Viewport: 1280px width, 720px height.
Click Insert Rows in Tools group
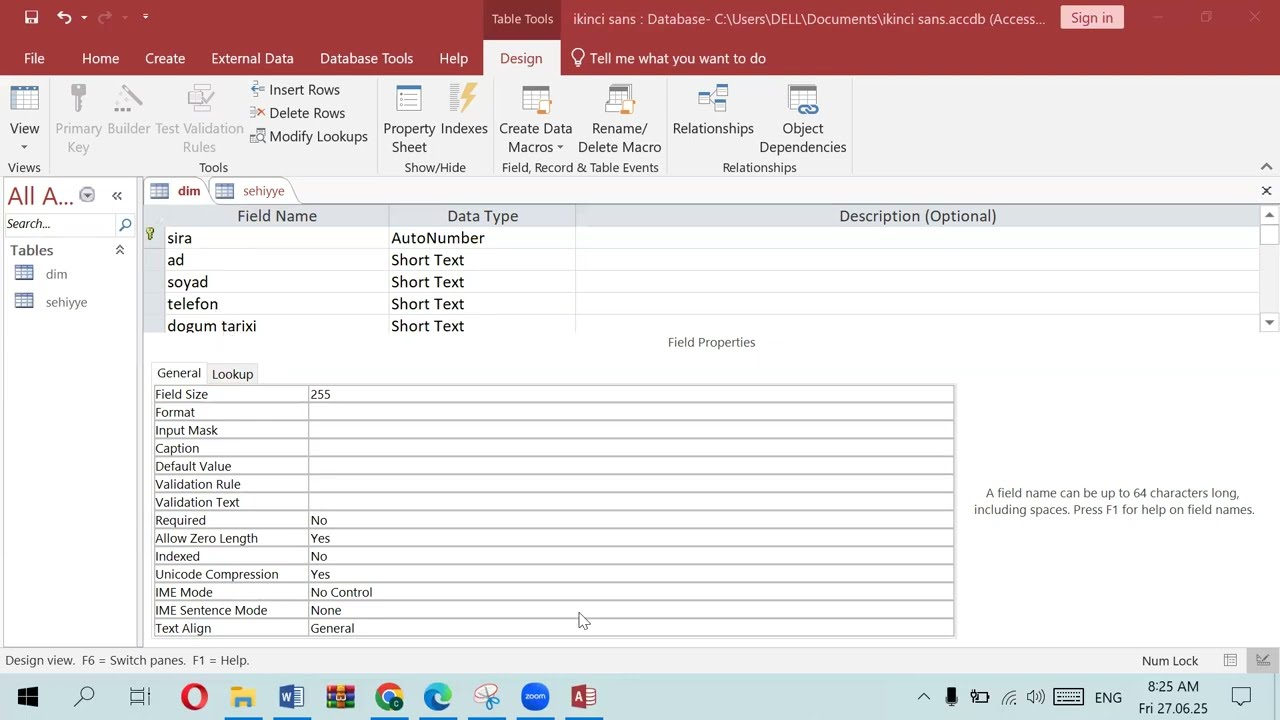(x=295, y=90)
